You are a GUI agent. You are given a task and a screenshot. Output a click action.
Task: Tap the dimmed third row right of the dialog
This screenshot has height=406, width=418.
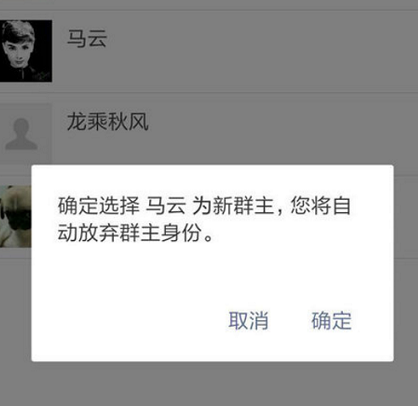(x=406, y=217)
